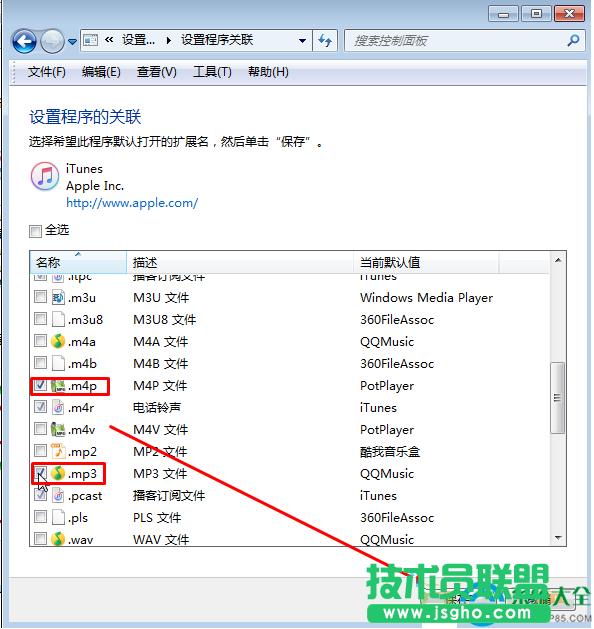Click the iTunes program icon
Viewport: 594px width, 629px height.
45,176
